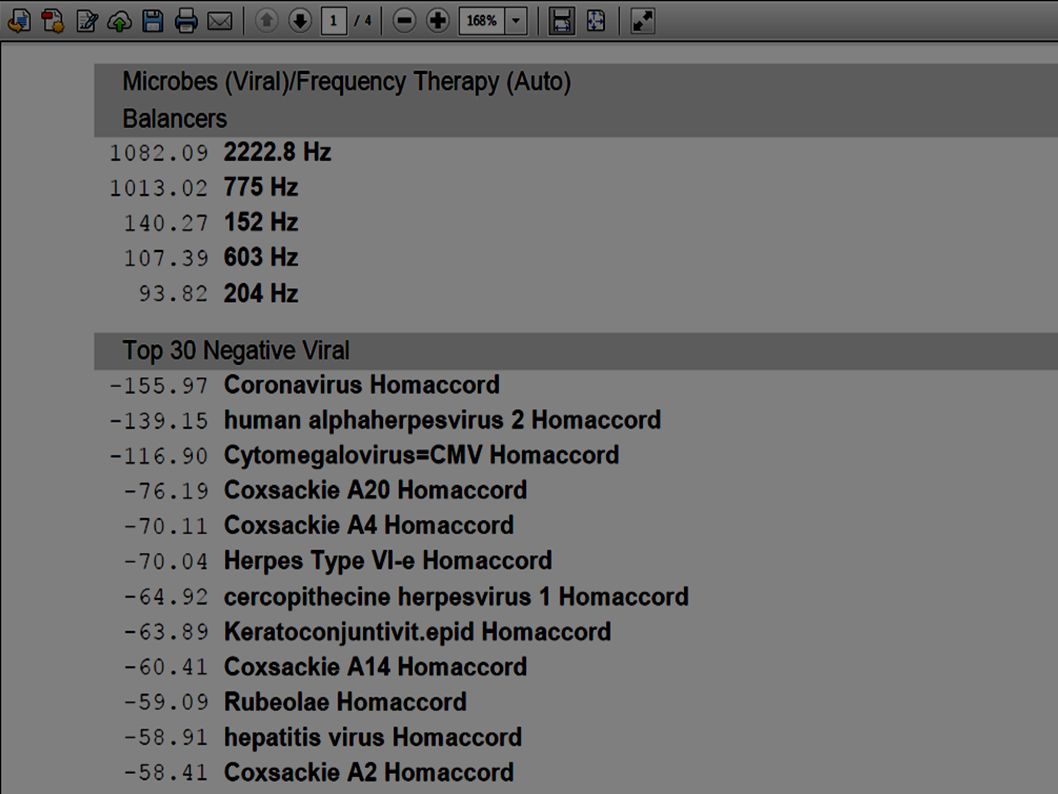This screenshot has height=794, width=1058.
Task: Click the value 140.27
Action: point(166,223)
